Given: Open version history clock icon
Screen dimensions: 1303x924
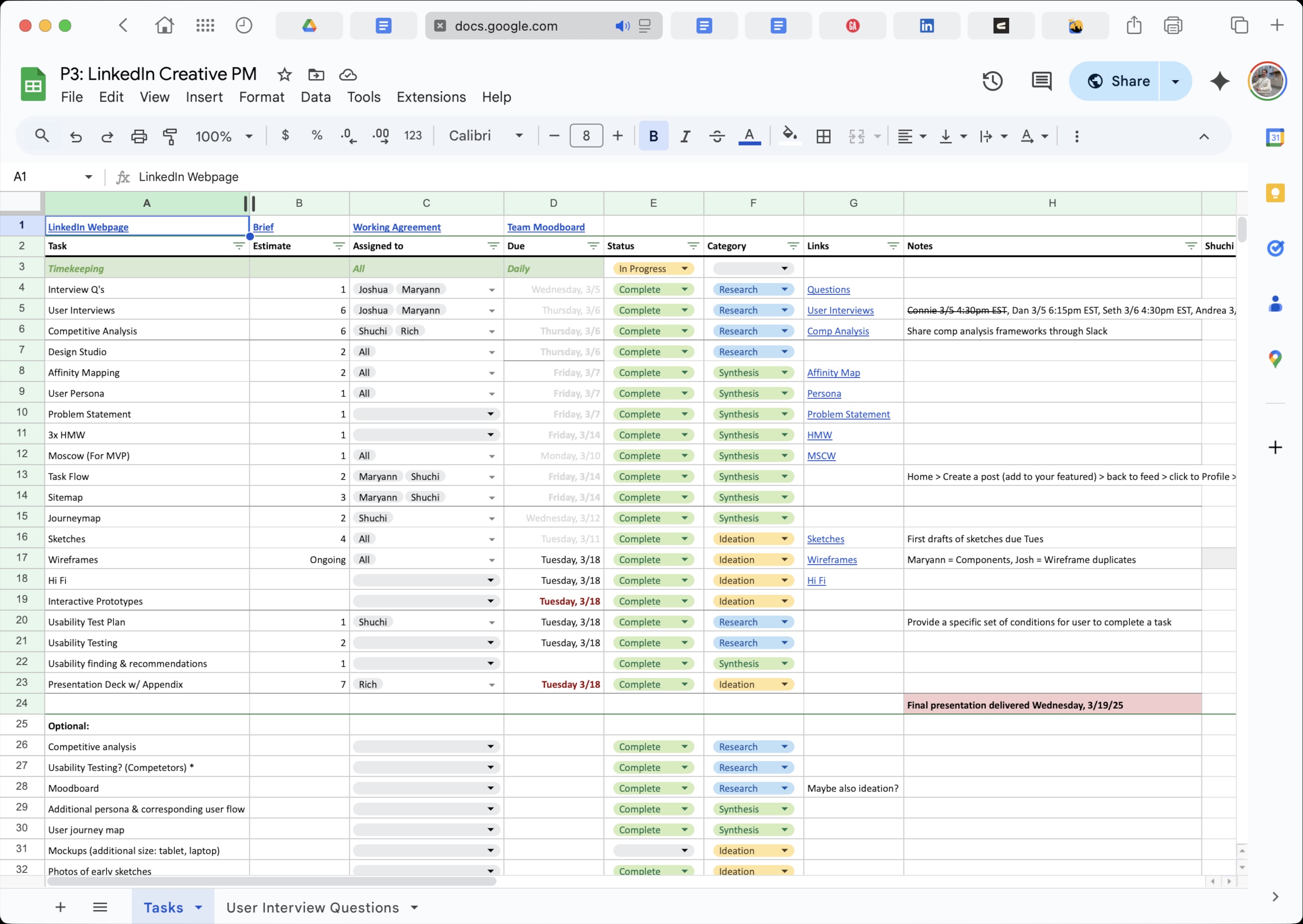Looking at the screenshot, I should click(992, 81).
